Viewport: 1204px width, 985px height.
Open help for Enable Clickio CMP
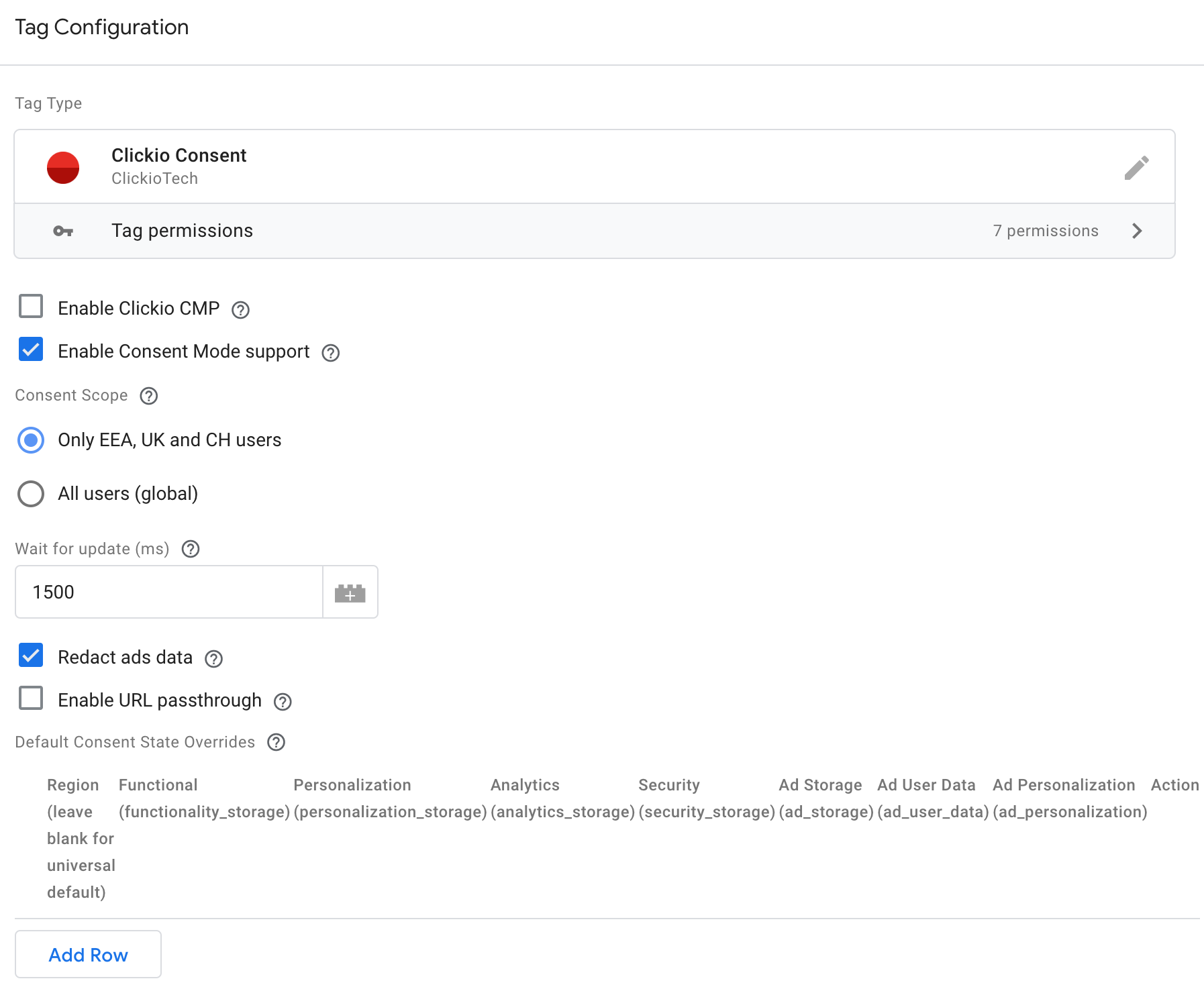240,309
